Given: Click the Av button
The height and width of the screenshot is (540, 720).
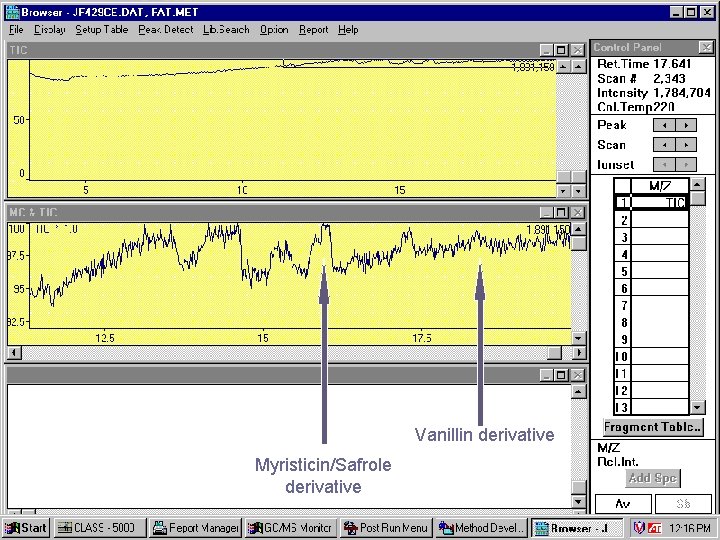Looking at the screenshot, I should (x=623, y=504).
